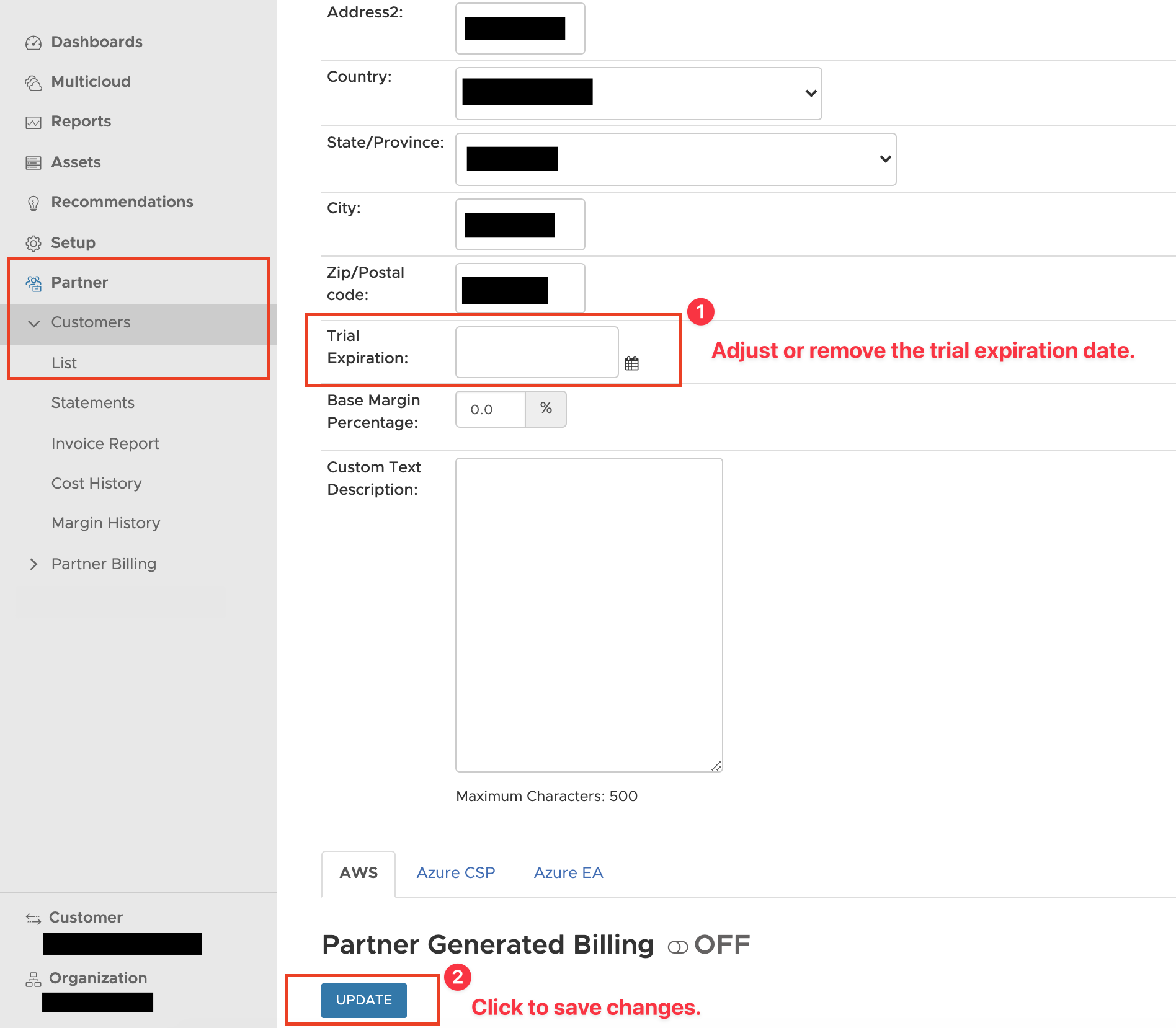
Task: Click the Reports chart icon
Action: pyautogui.click(x=33, y=122)
